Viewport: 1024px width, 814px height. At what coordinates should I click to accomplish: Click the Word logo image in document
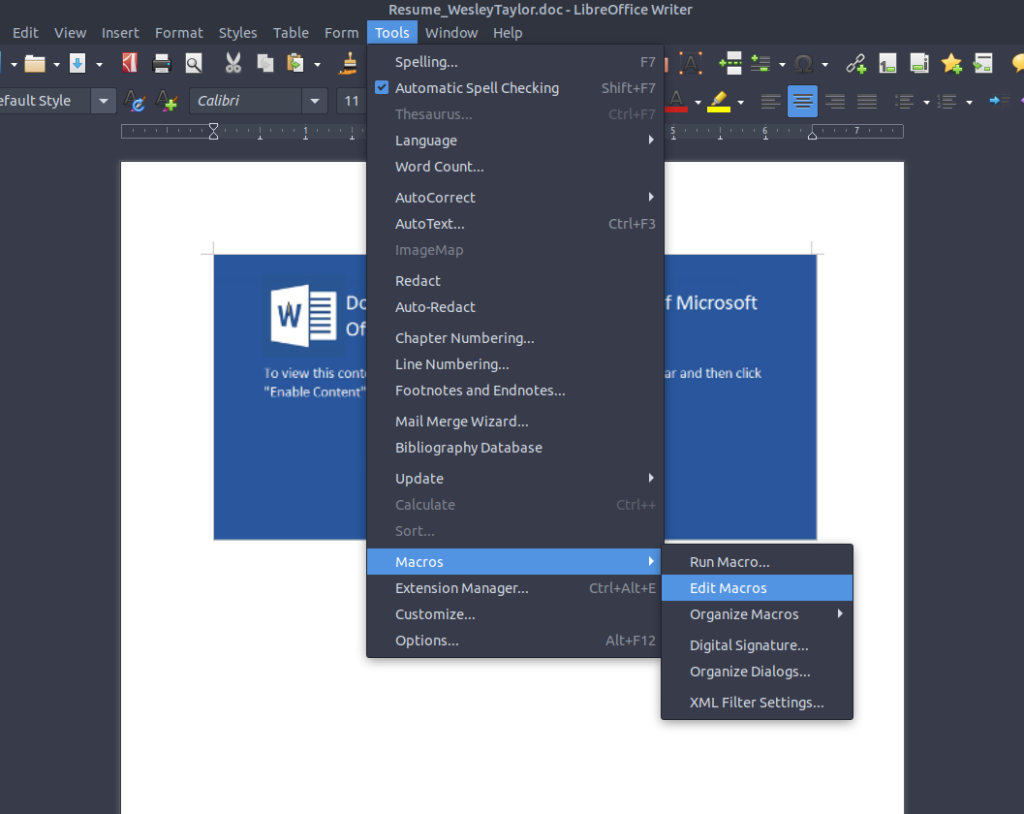pyautogui.click(x=304, y=316)
